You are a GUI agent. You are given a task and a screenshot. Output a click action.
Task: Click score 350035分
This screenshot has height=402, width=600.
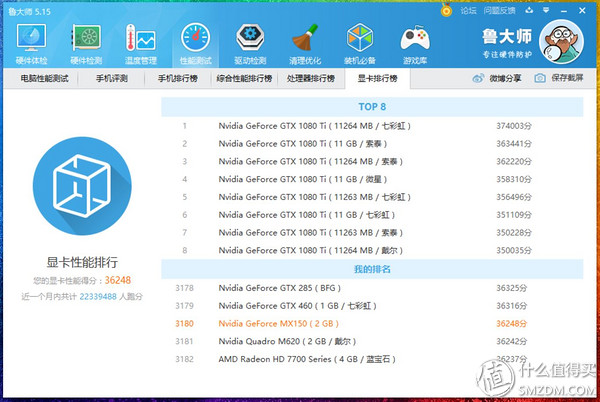(514, 251)
